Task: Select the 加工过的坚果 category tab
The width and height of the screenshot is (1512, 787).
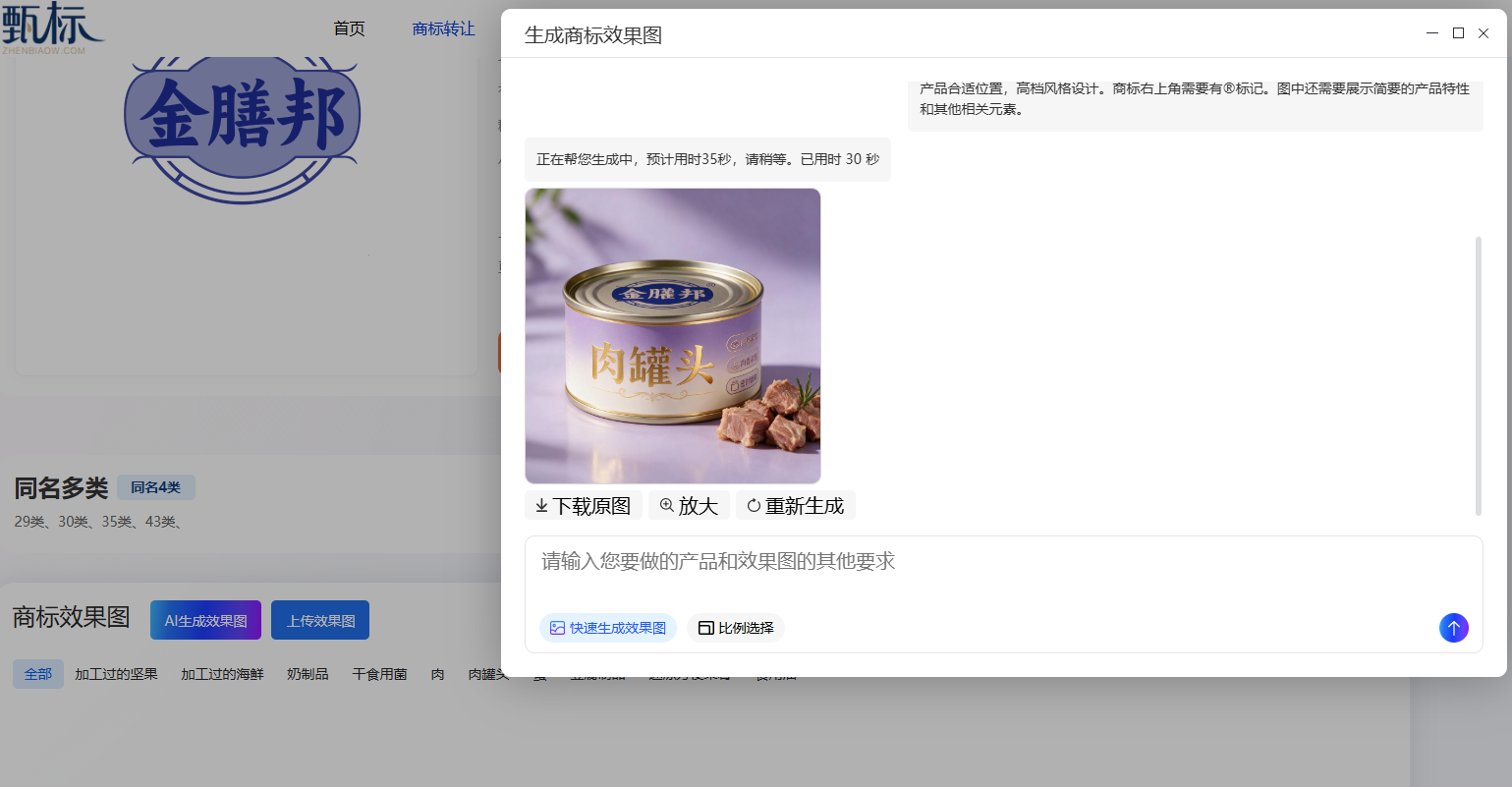Action: [116, 674]
